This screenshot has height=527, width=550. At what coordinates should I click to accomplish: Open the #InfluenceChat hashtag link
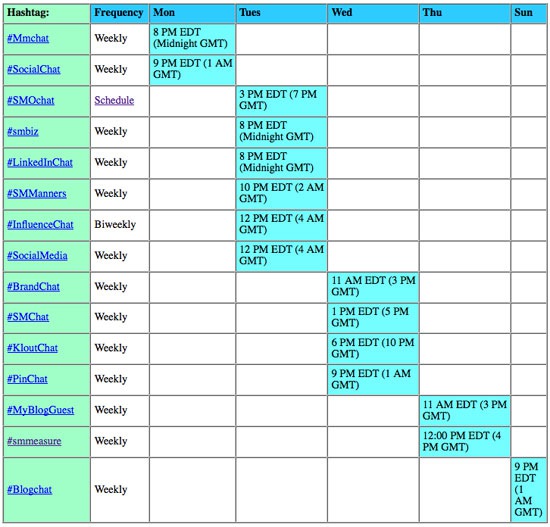[40, 225]
